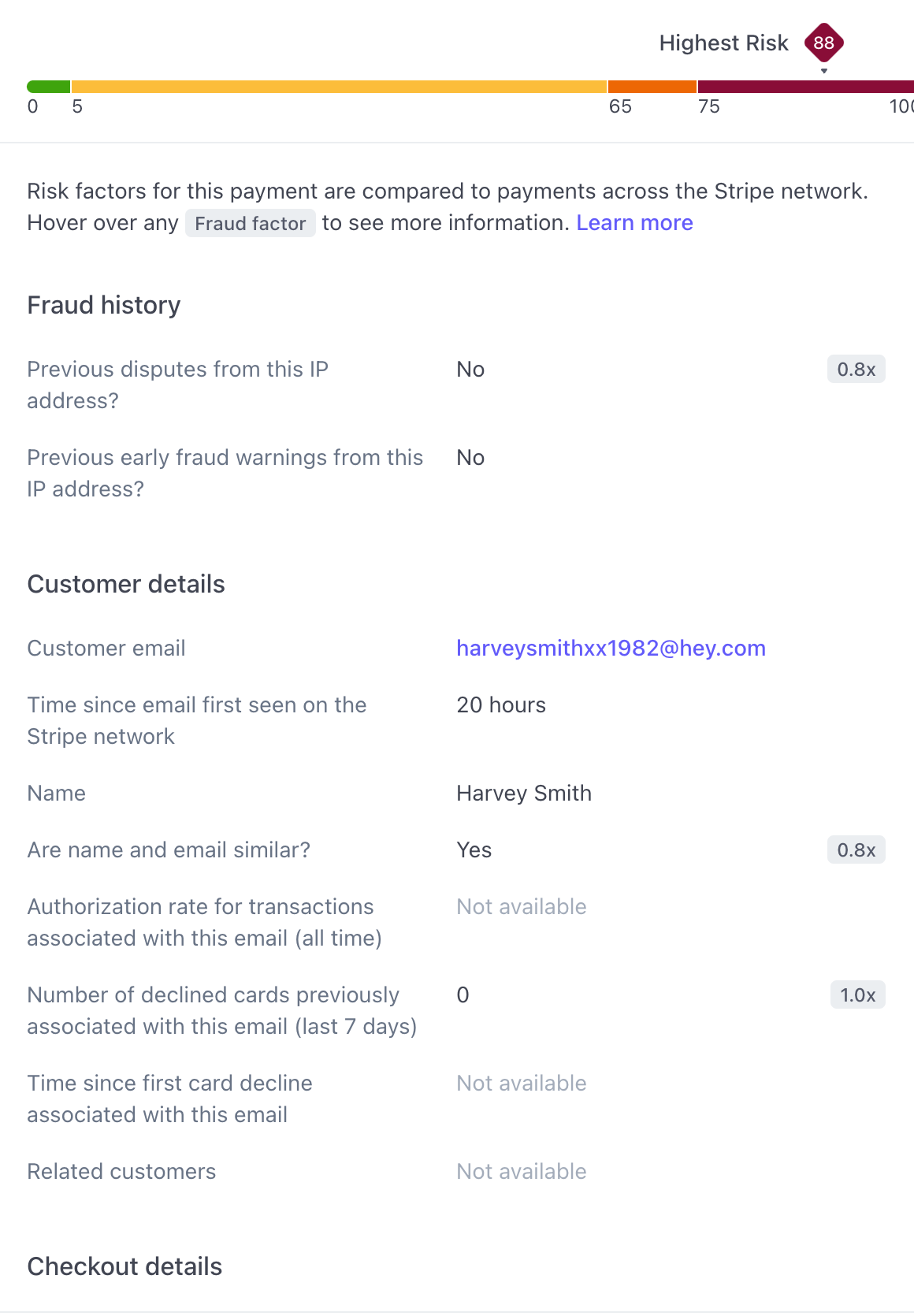Screen dimensions: 914x1316
Task: Click the 0.8x badge for name and email similarity
Action: [x=856, y=850]
